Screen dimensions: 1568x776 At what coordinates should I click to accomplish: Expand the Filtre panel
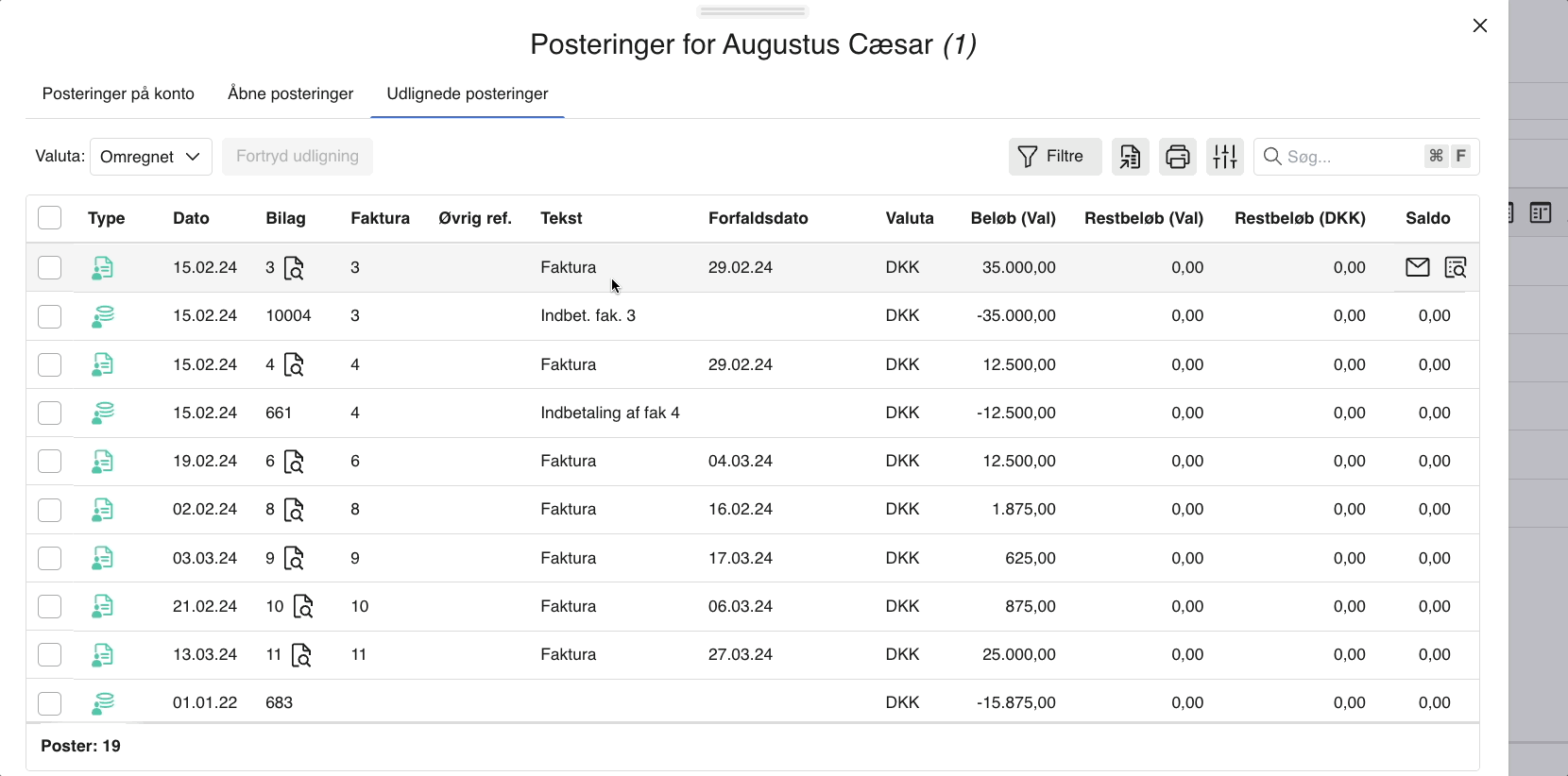click(x=1054, y=156)
